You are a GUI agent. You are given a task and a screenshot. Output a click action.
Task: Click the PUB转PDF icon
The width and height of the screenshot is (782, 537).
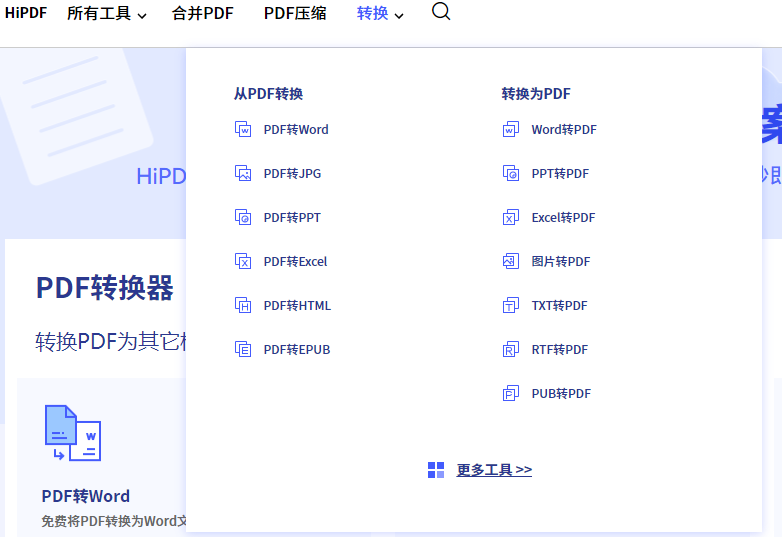point(511,393)
